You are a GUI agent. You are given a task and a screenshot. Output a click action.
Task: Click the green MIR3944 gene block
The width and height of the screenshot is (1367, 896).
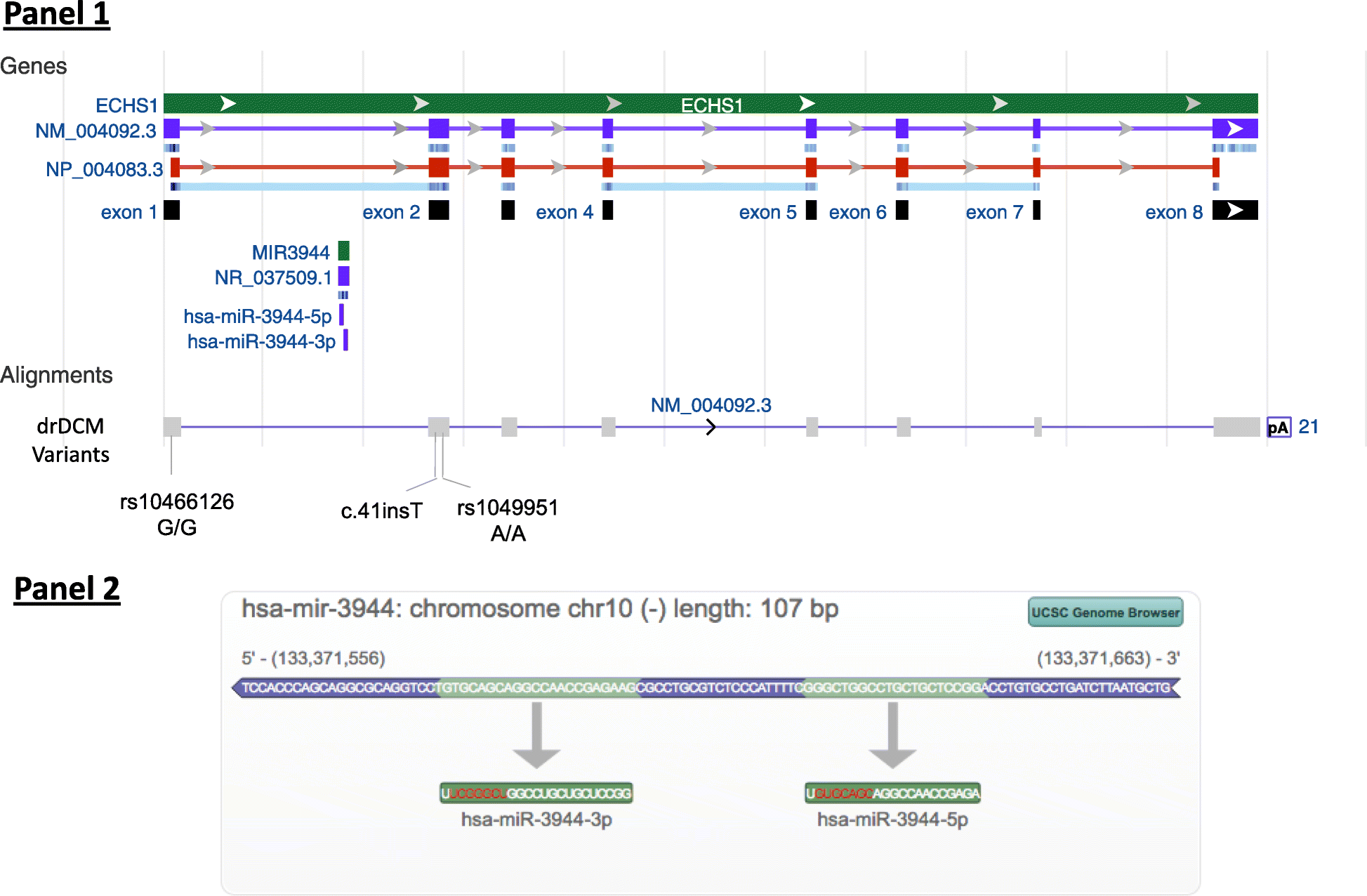[x=343, y=251]
